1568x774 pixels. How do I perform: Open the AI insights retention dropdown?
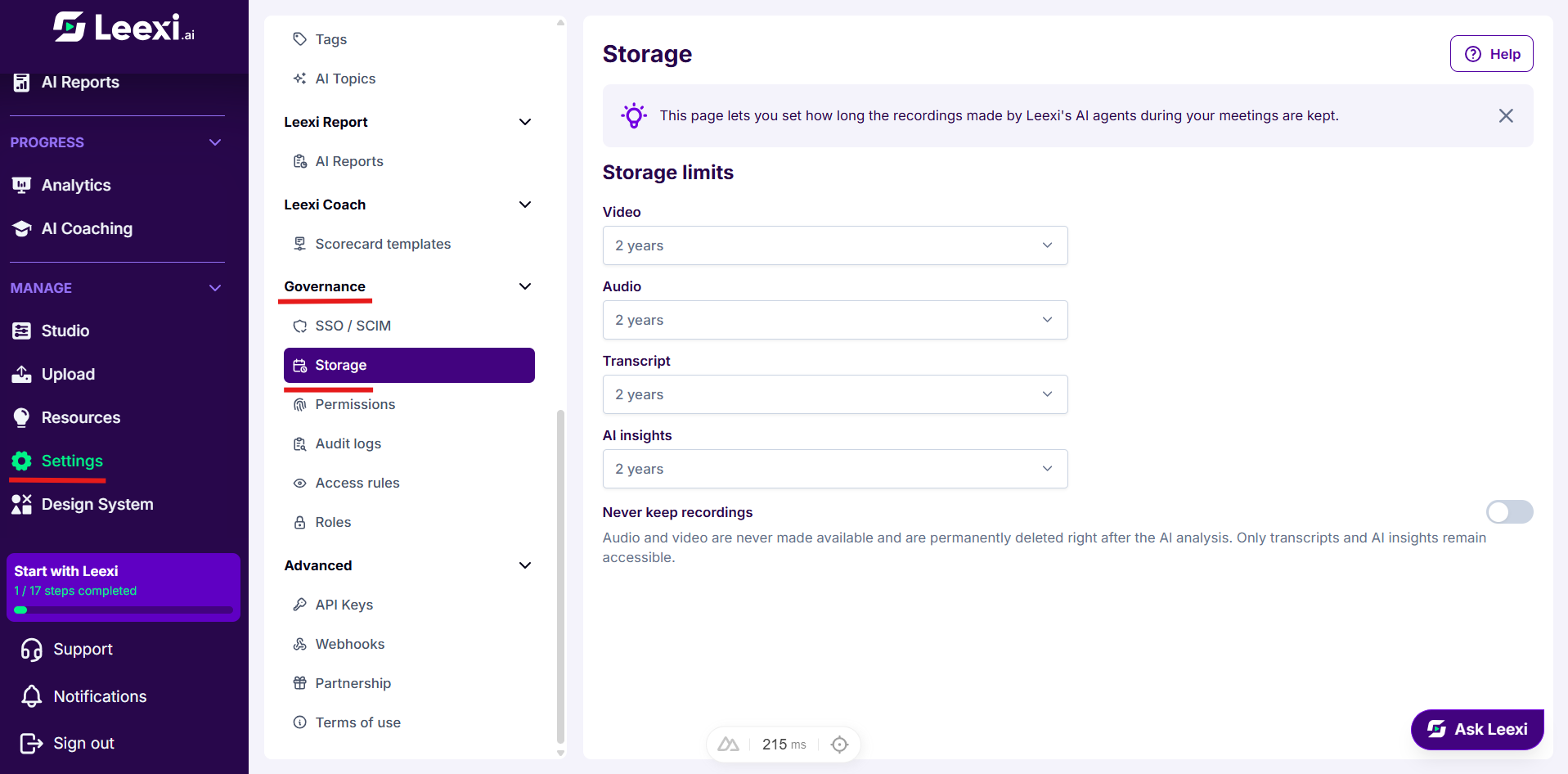pos(835,469)
